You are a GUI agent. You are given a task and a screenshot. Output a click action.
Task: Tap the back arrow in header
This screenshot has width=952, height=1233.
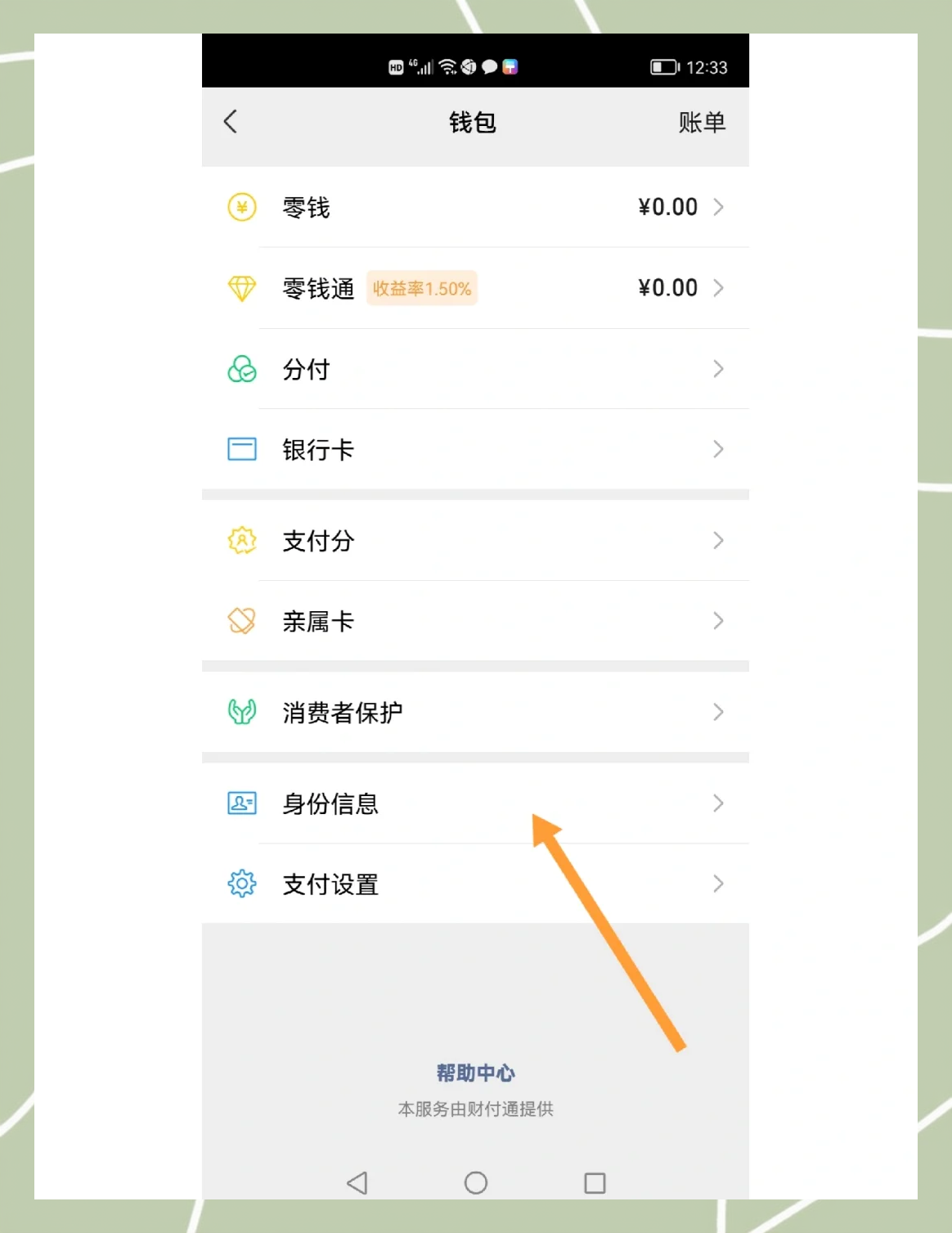[231, 122]
